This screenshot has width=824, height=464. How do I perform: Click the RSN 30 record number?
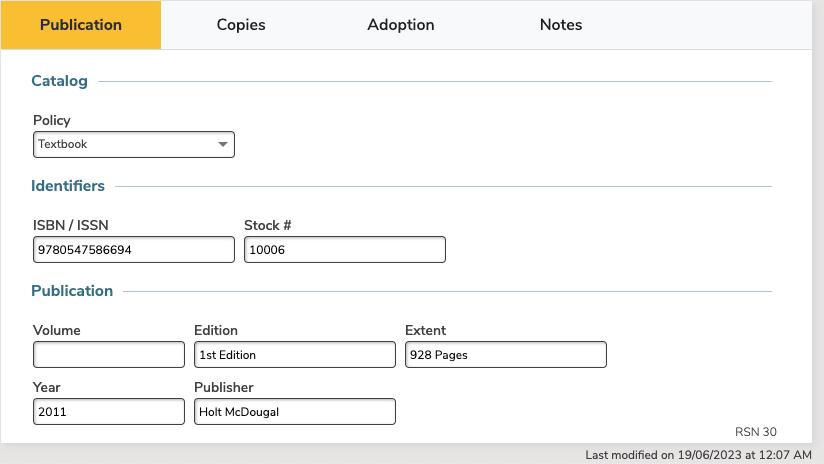pos(756,432)
